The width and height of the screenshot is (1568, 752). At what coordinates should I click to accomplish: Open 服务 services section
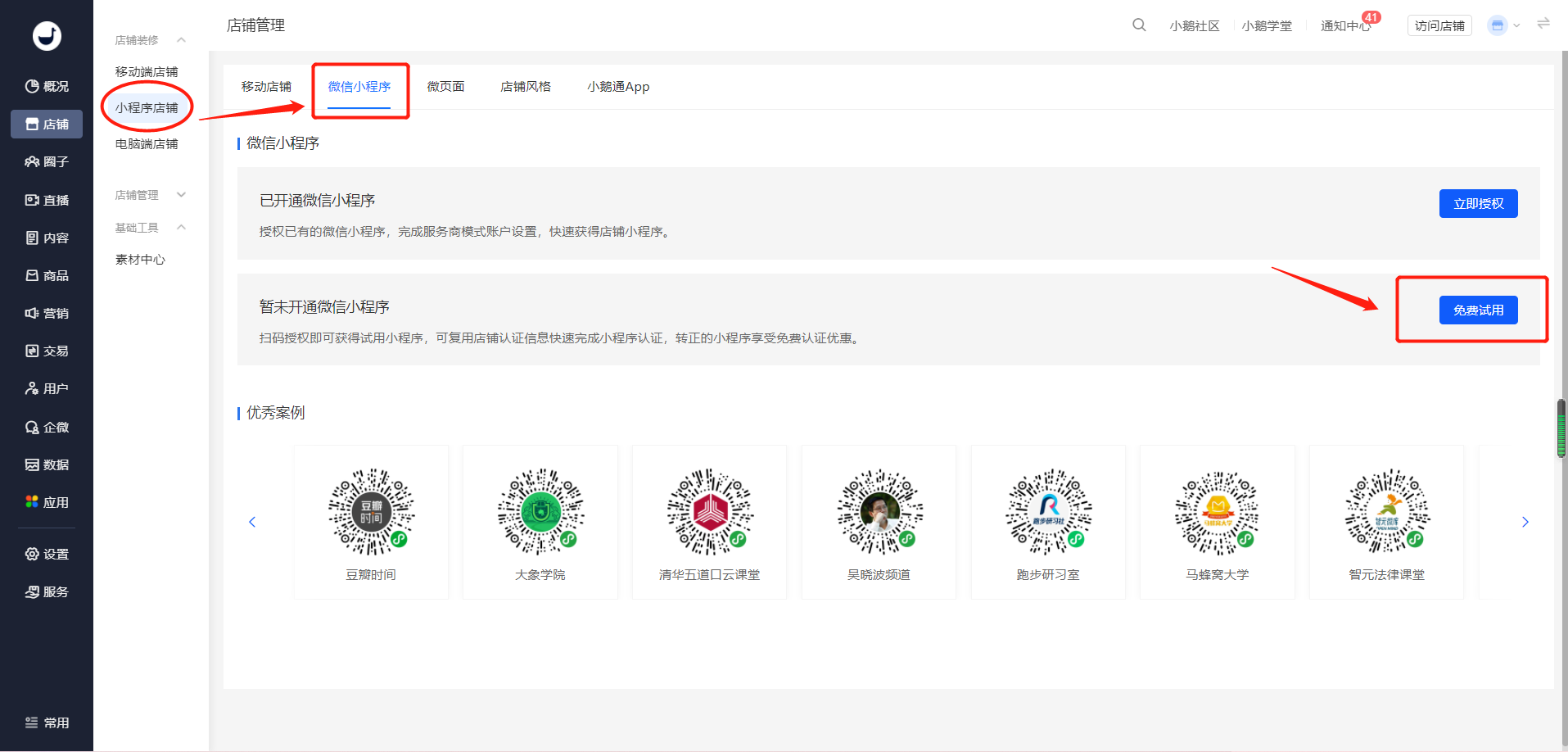click(x=47, y=591)
